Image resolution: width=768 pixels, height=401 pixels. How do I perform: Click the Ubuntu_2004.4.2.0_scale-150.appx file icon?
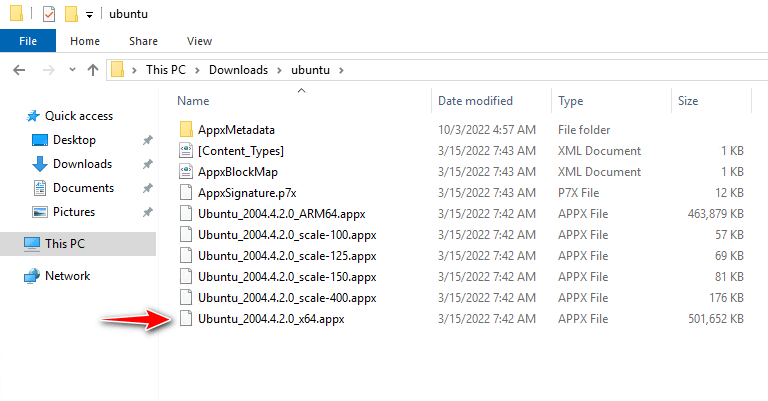[x=186, y=277]
